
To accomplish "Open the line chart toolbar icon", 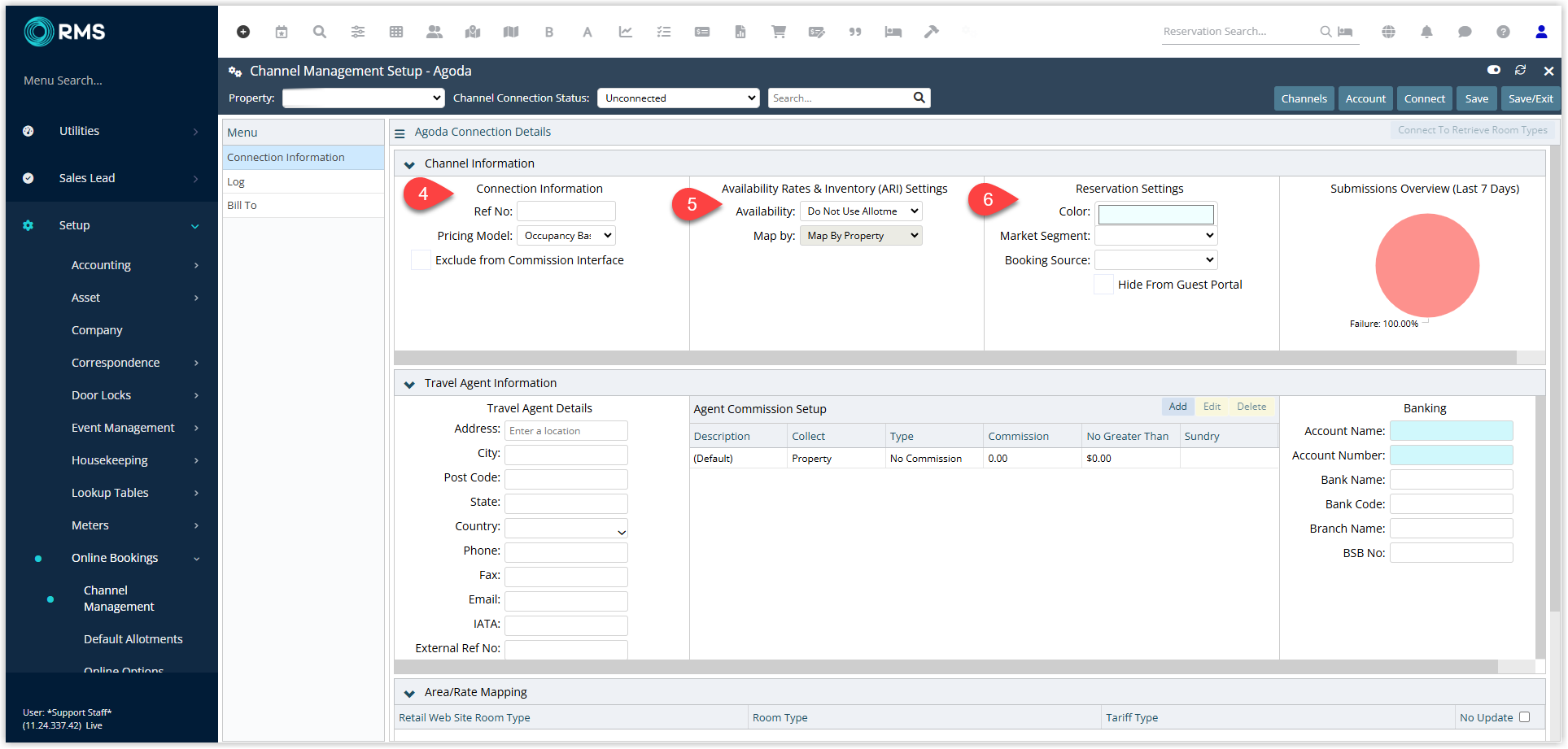I will [626, 32].
